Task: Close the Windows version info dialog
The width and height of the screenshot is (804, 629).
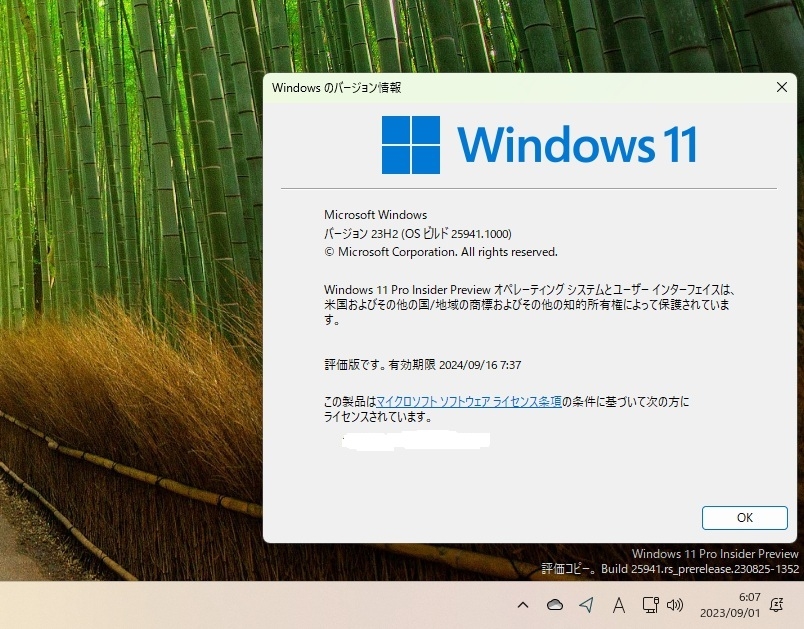Action: [x=781, y=87]
